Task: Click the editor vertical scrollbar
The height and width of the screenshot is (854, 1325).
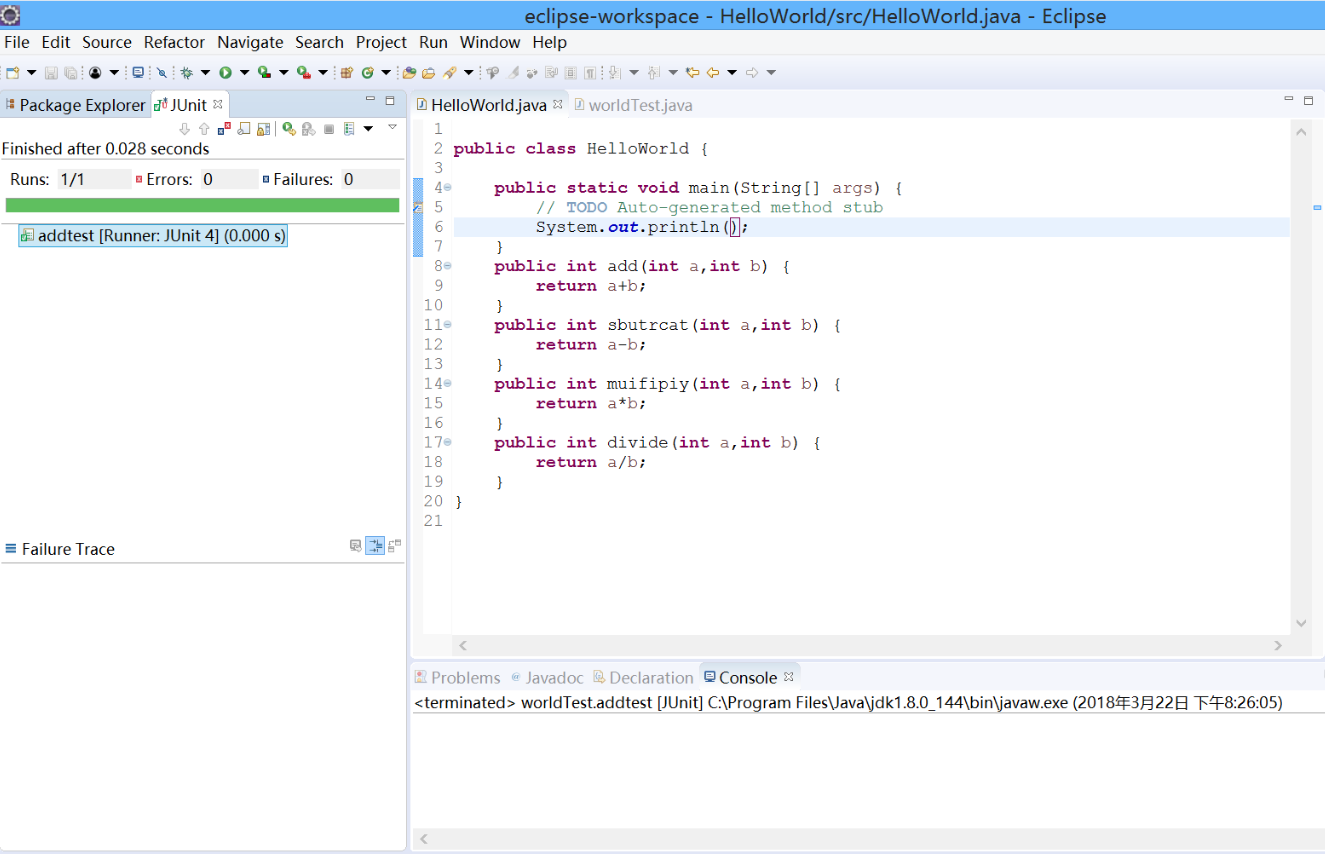Action: click(1301, 376)
